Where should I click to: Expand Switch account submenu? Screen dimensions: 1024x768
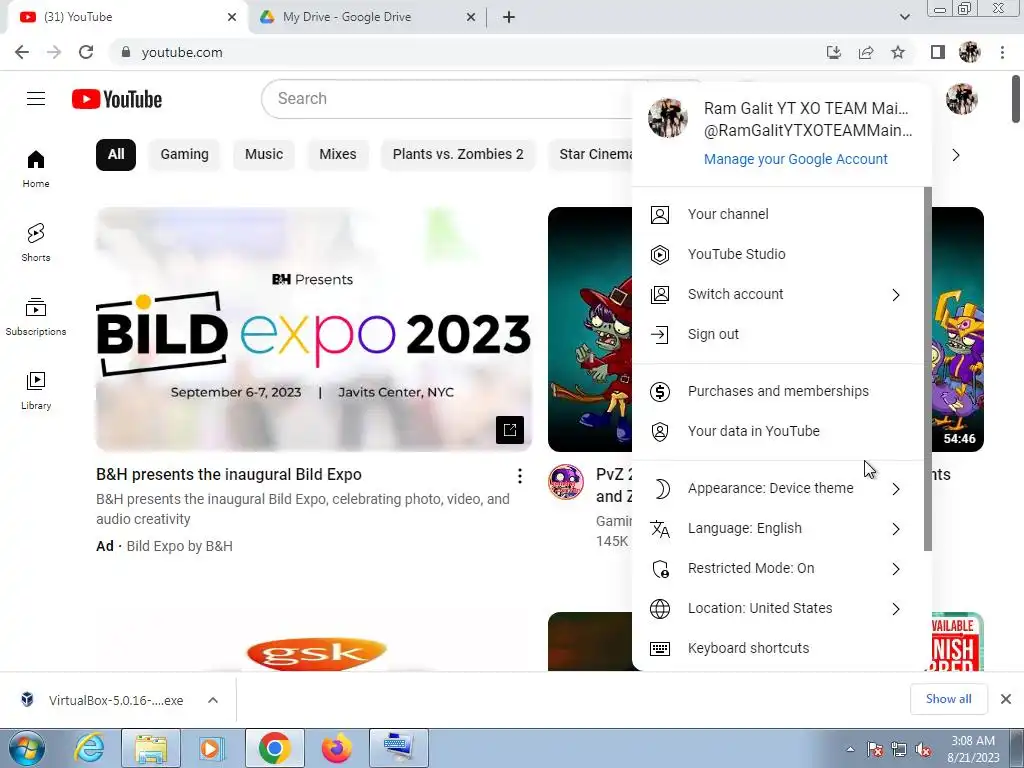click(895, 295)
